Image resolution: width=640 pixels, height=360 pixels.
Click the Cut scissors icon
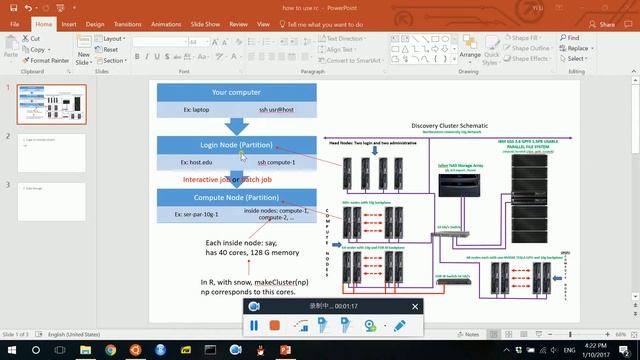pyautogui.click(x=25, y=38)
